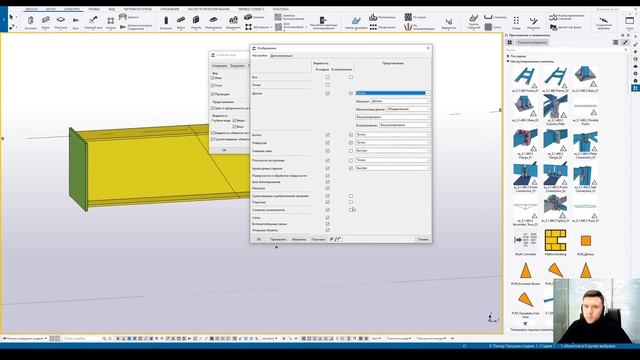The image size is (640, 360).
Task: Pick the Splice_01 component thumbnail
Action: 555,208
